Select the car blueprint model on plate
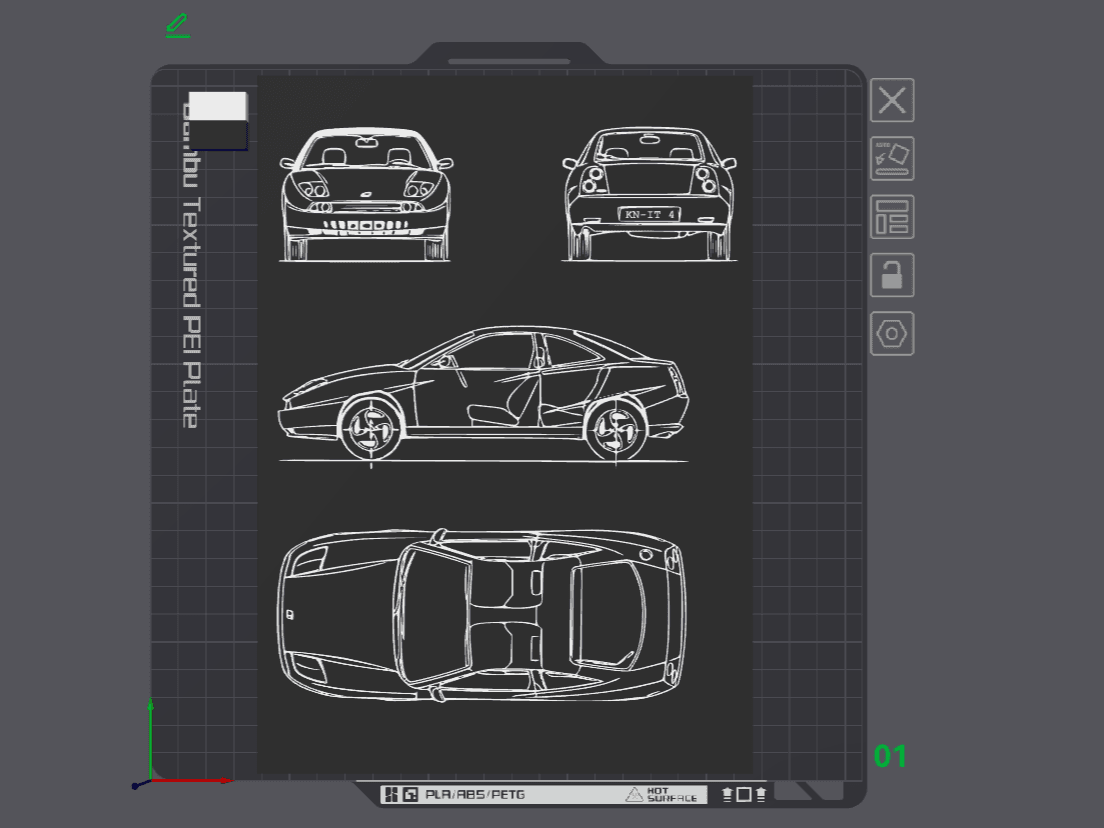The width and height of the screenshot is (1104, 828). pyautogui.click(x=505, y=425)
